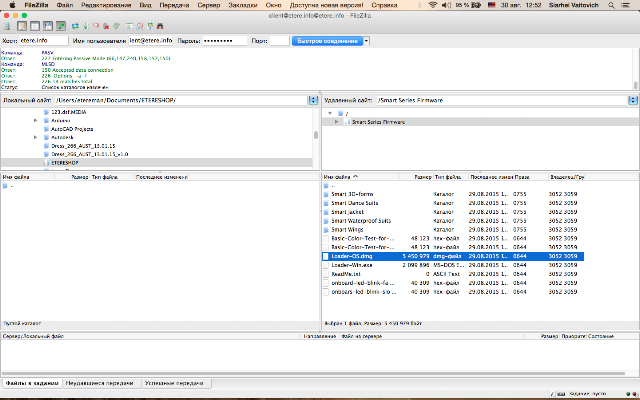Switch to the Failed transfers tab
640x400 pixels.
[100, 383]
